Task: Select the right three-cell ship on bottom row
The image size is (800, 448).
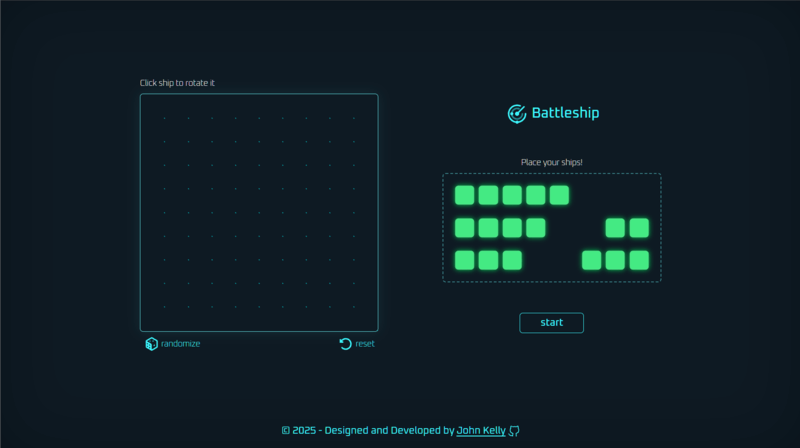Action: pyautogui.click(x=615, y=260)
